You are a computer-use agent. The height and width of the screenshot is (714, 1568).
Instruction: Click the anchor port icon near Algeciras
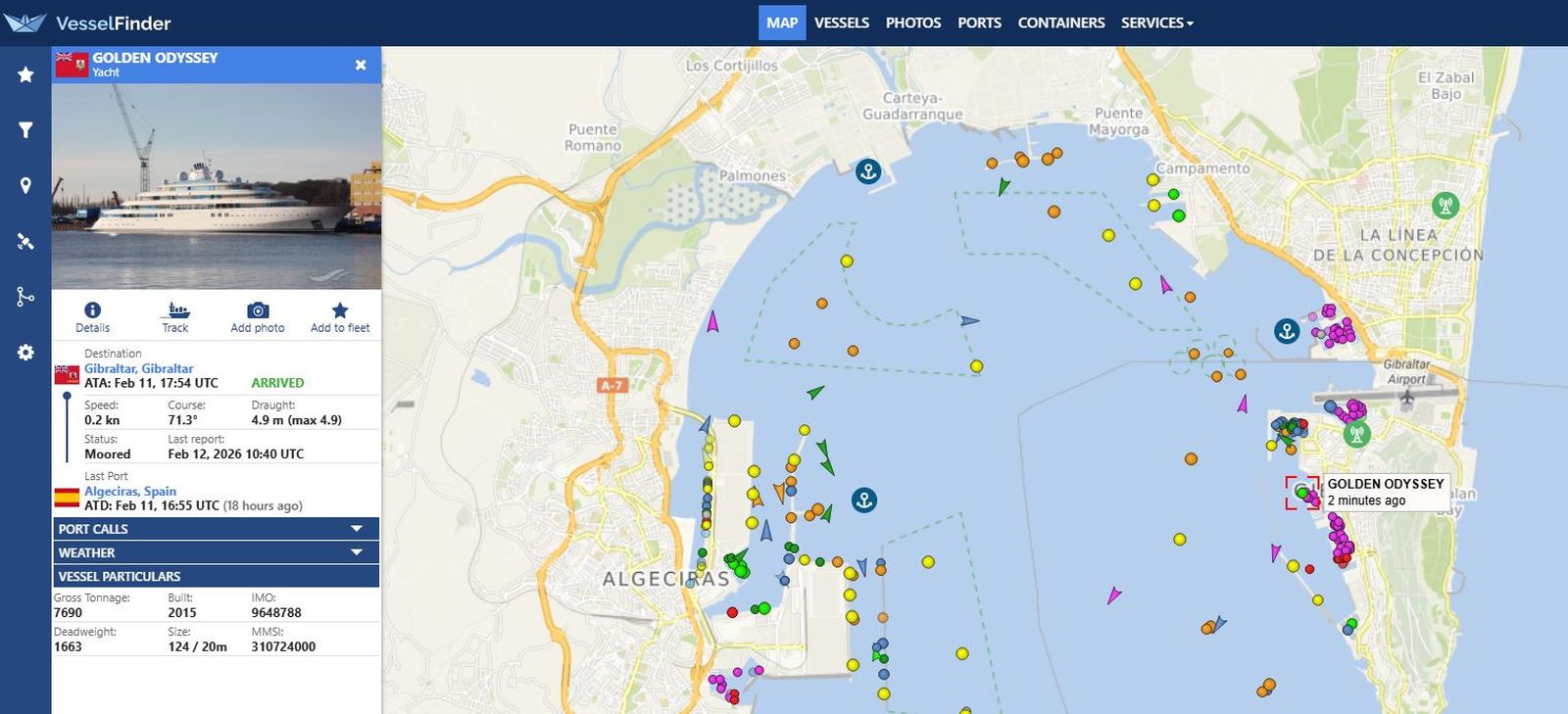[x=863, y=500]
